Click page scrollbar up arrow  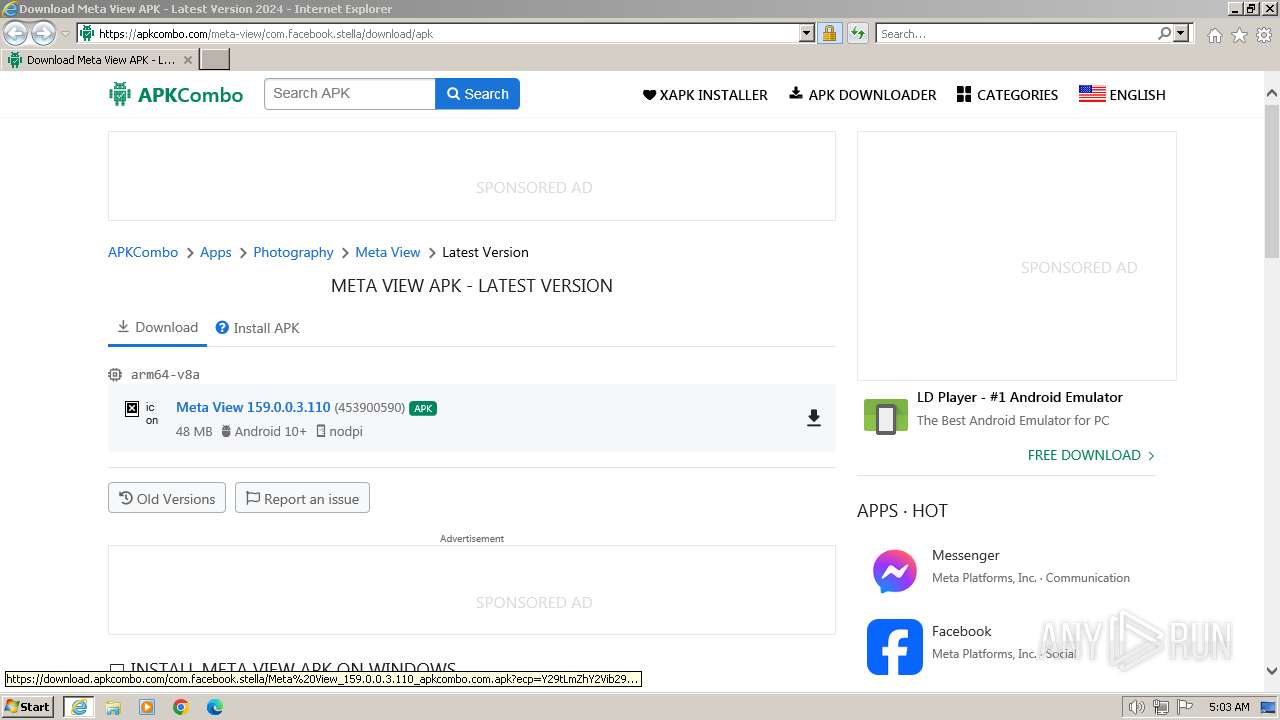click(x=1272, y=94)
